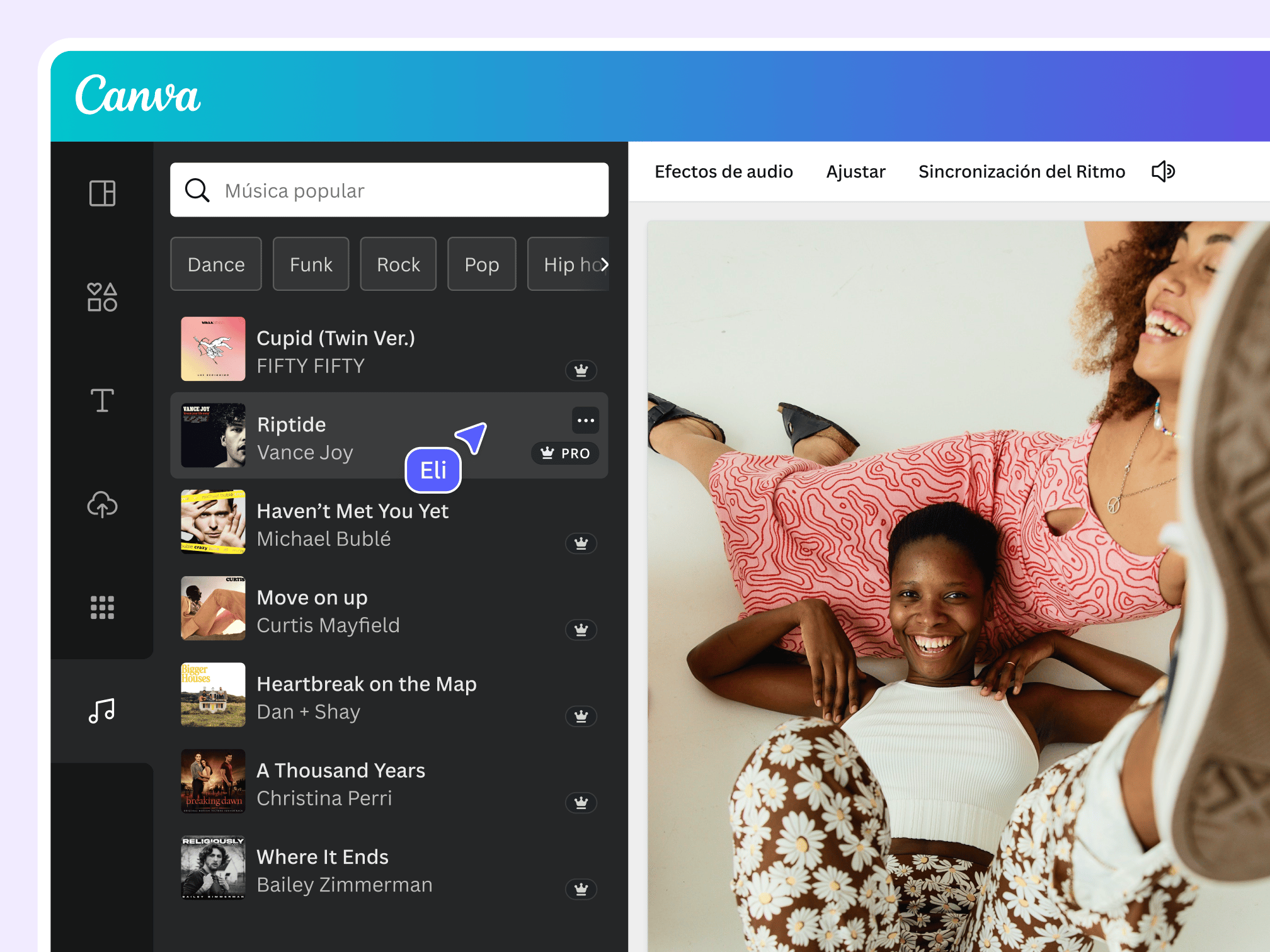Toggle the crown icon on Haven't Met You Yet
This screenshot has height=952, width=1270.
tap(581, 544)
